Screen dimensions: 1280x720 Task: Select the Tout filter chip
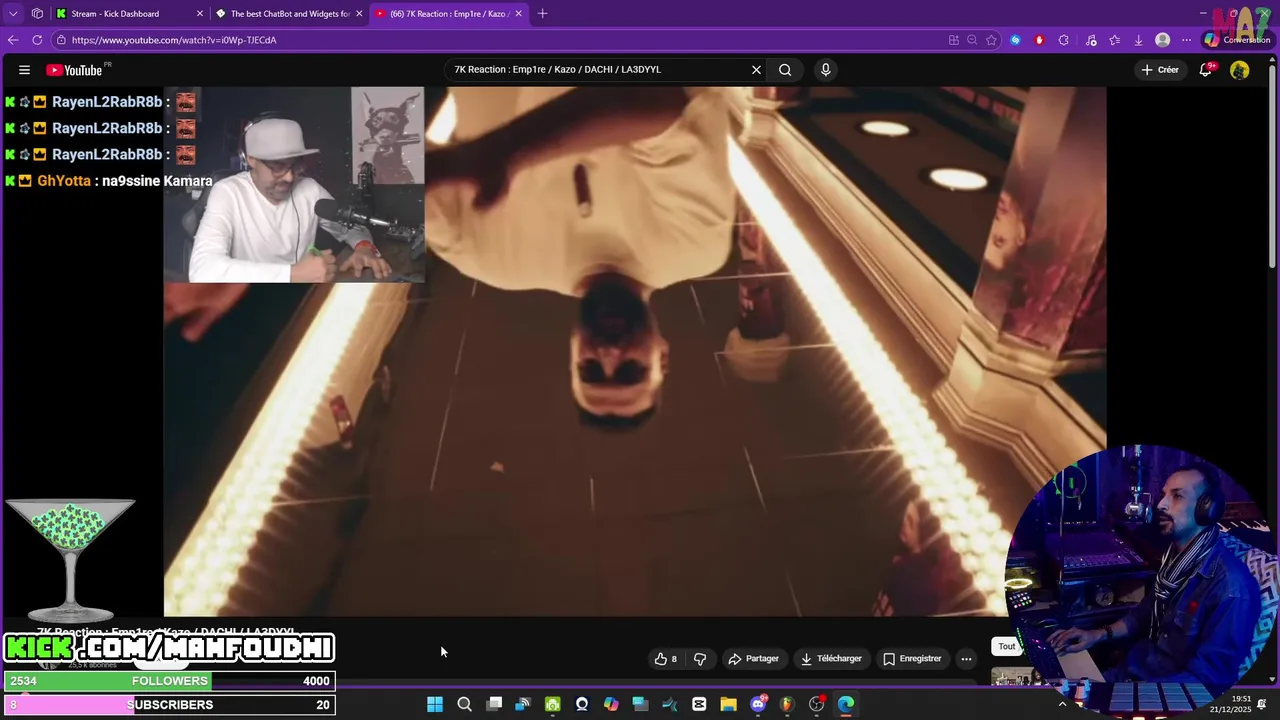tap(1007, 646)
